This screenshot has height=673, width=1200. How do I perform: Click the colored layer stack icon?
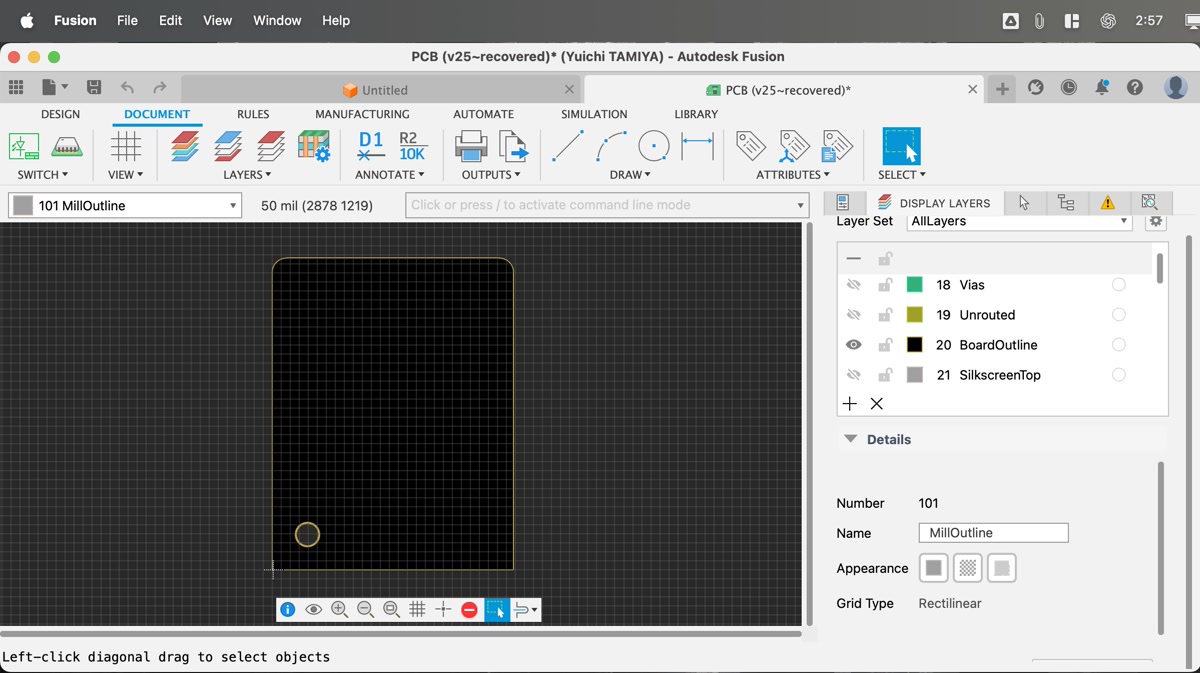[184, 146]
